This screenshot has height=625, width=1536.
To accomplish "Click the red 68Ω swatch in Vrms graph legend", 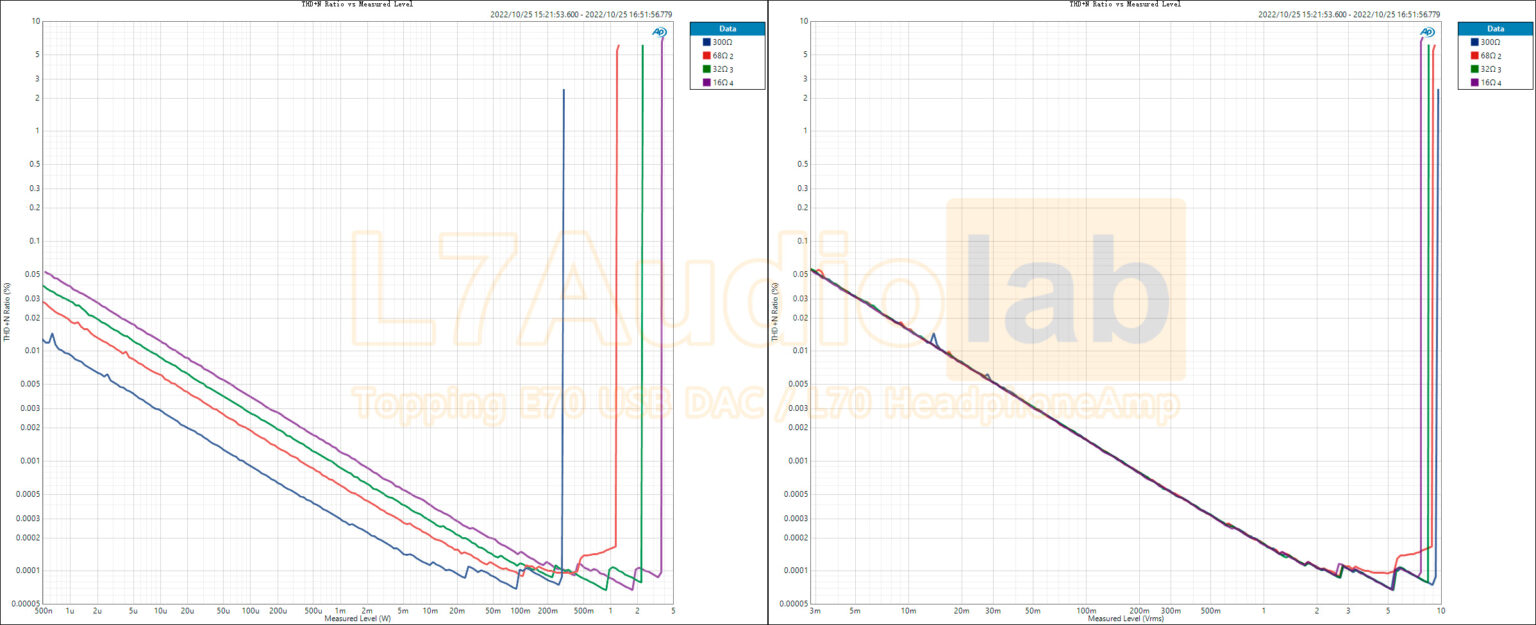I will (x=1475, y=56).
